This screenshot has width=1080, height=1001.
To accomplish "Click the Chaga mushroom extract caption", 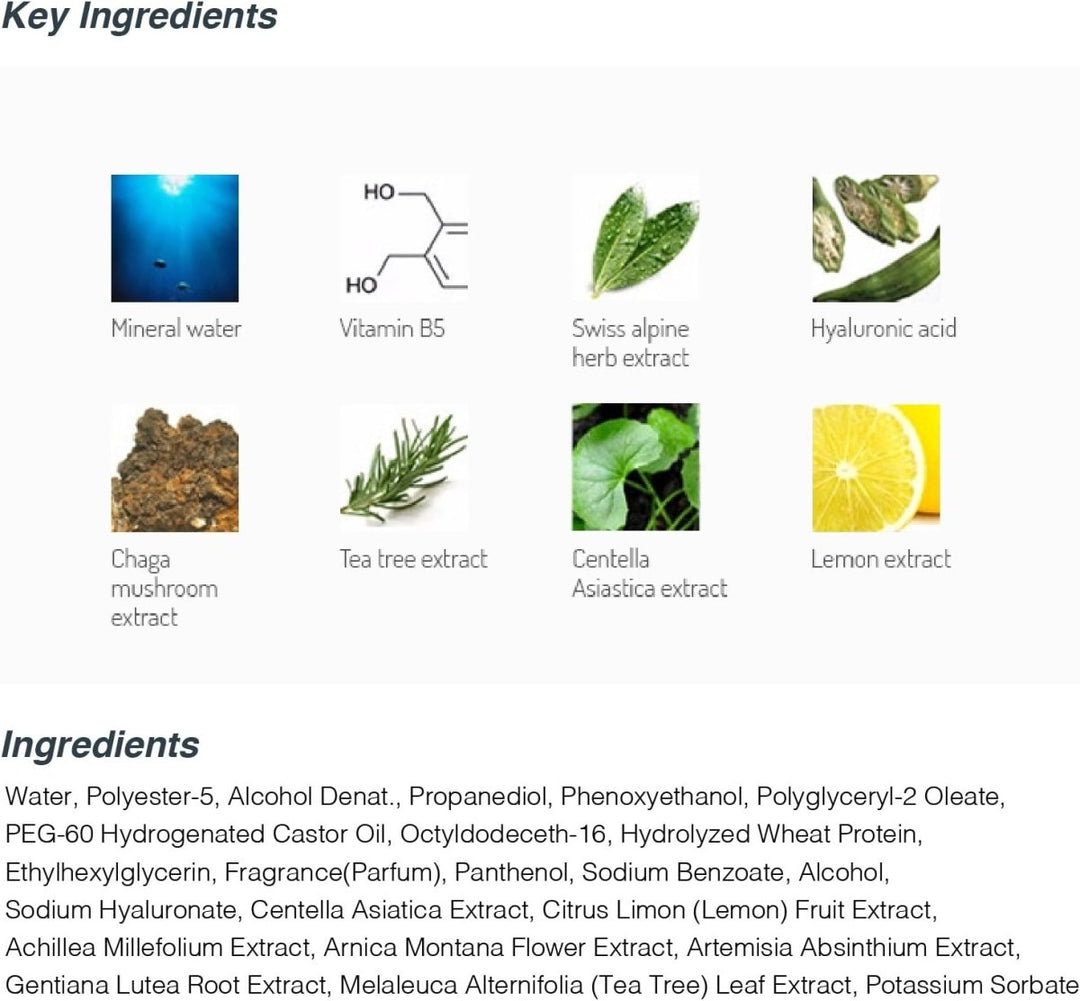I will (164, 588).
